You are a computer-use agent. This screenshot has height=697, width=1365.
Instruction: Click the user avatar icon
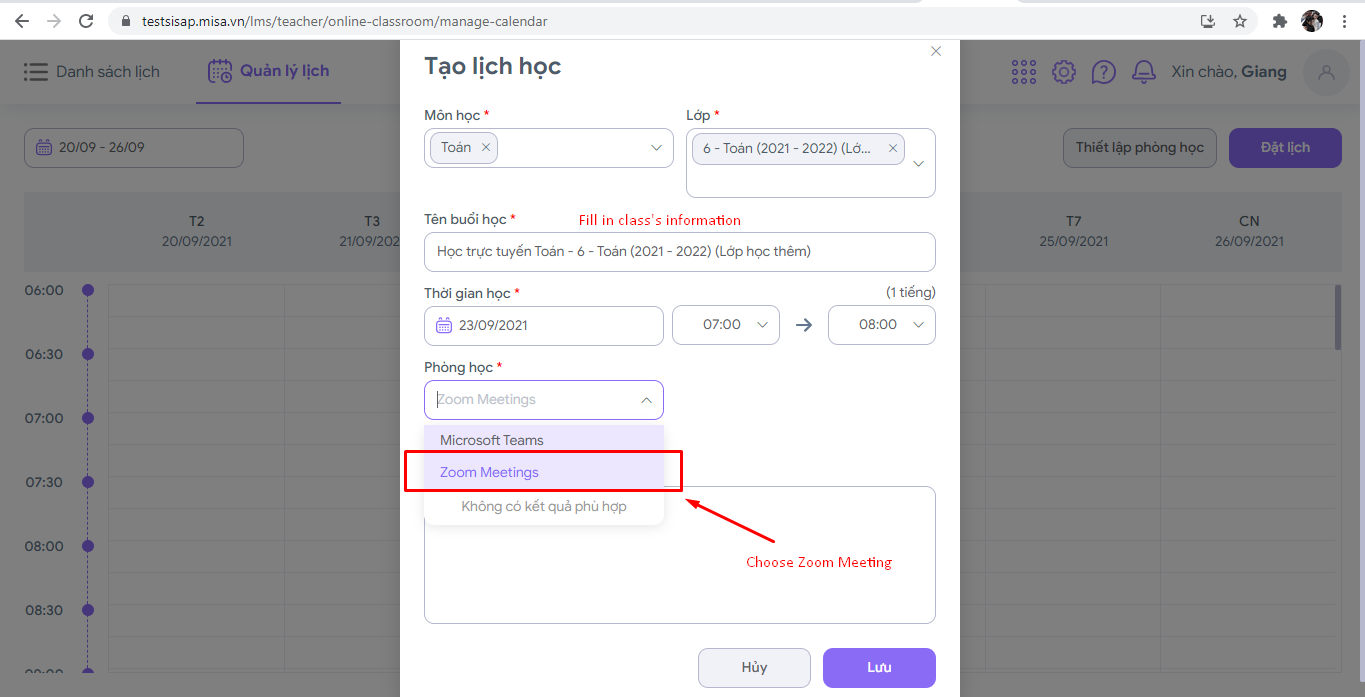click(x=1327, y=72)
